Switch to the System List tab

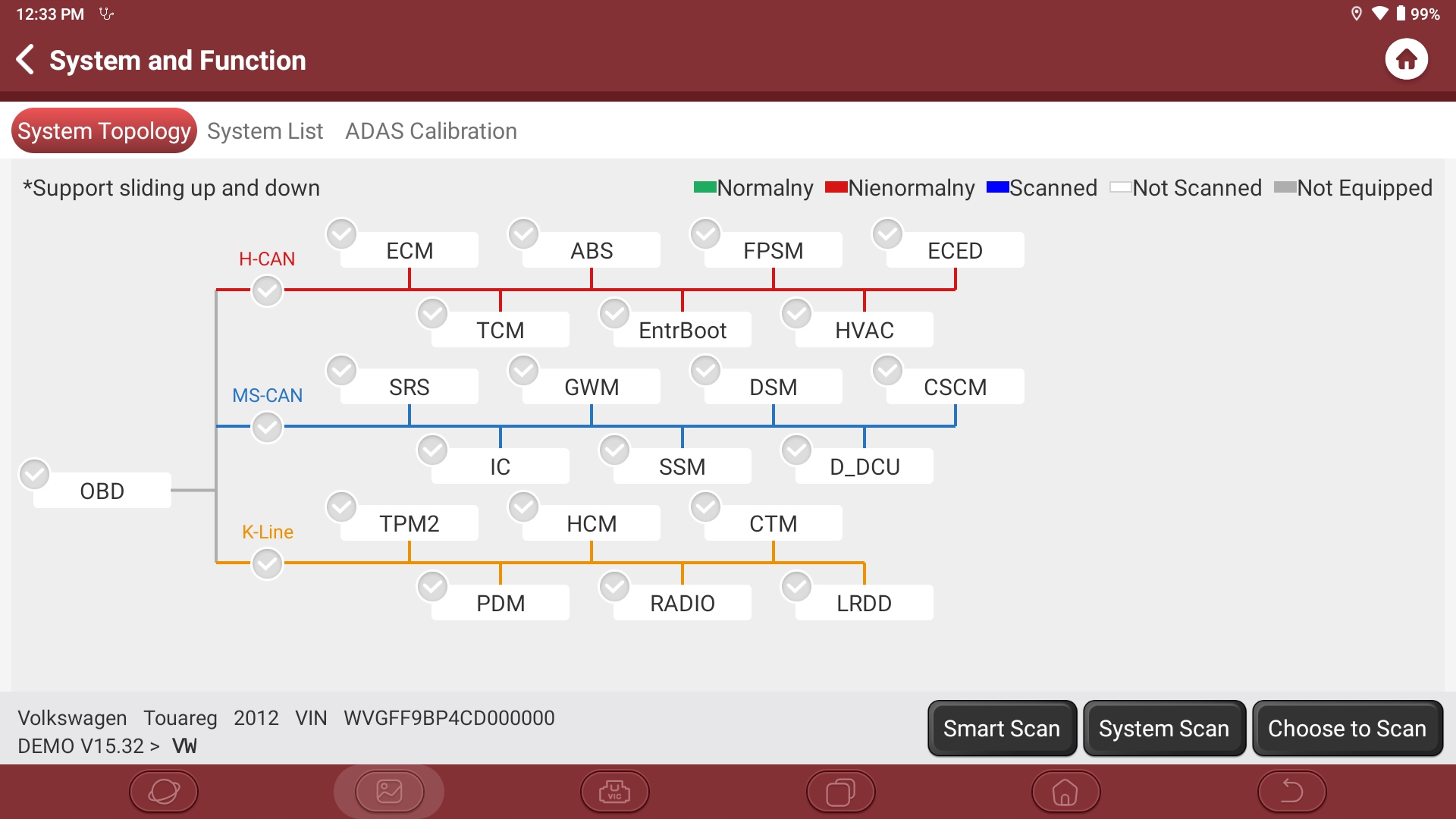tap(265, 131)
